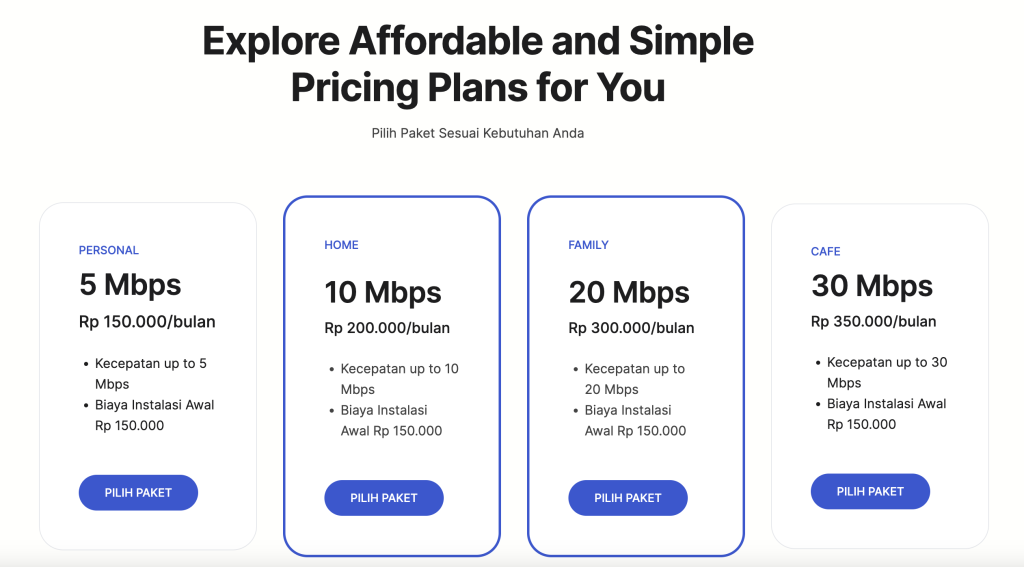The height and width of the screenshot is (567, 1024).
Task: Click the PERSONAL plan label
Action: pyautogui.click(x=109, y=250)
